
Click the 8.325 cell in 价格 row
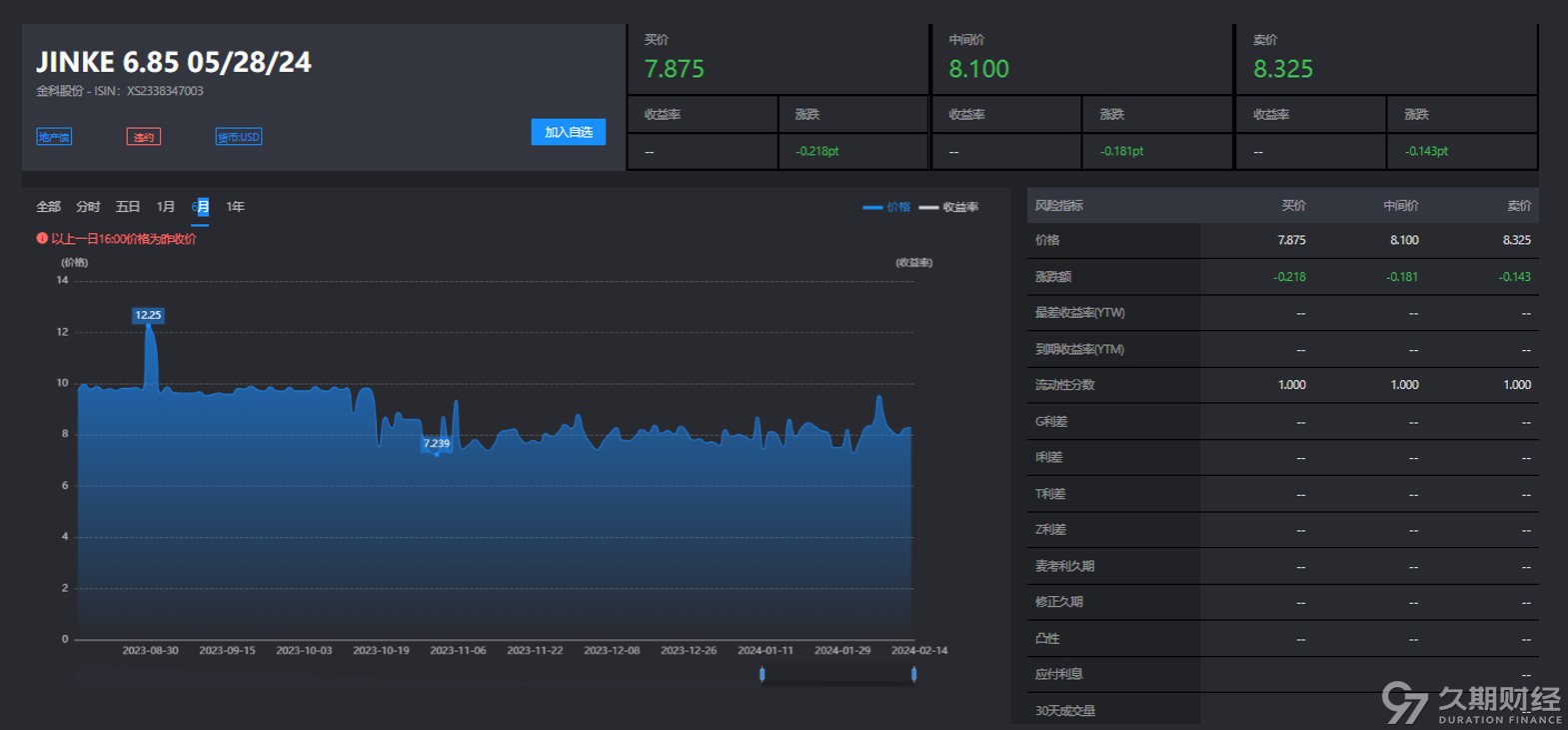point(1517,240)
